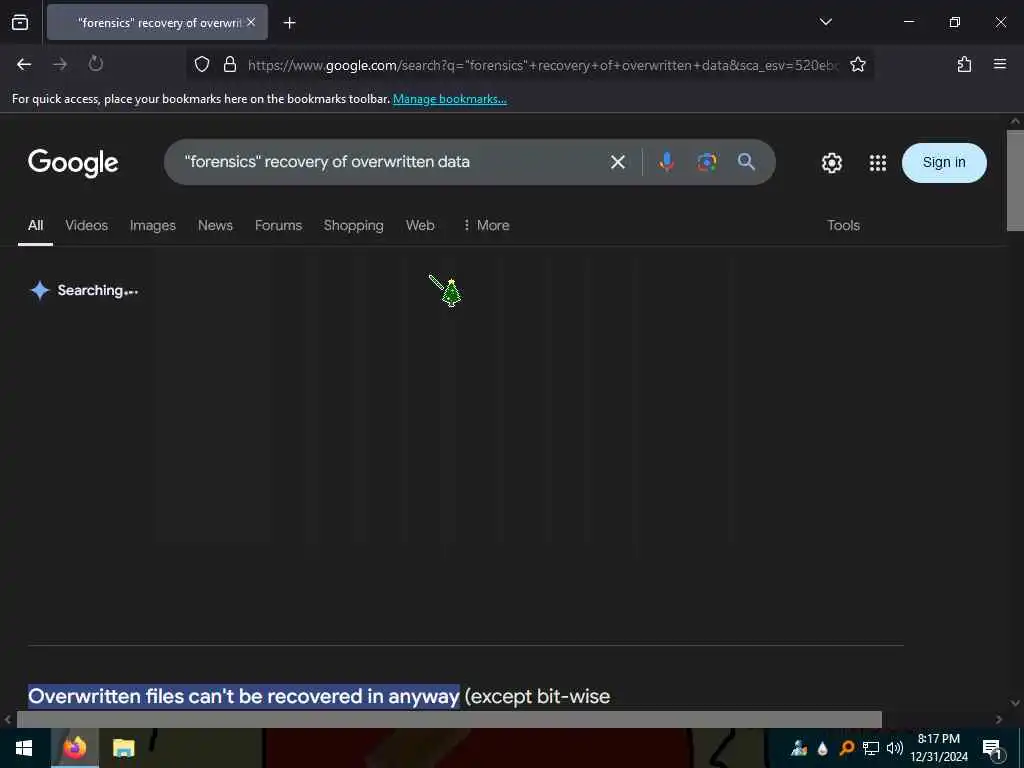The width and height of the screenshot is (1024, 768).
Task: Switch to the Shopping tab
Action: pos(353,225)
